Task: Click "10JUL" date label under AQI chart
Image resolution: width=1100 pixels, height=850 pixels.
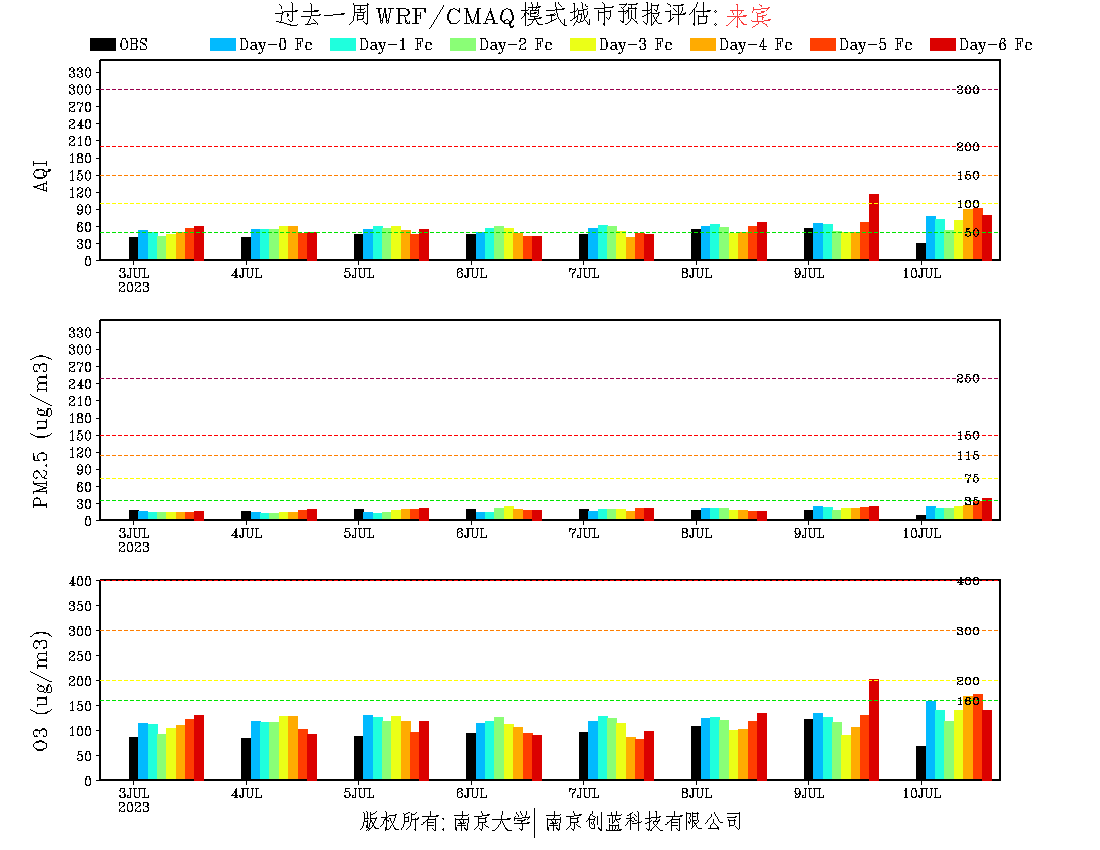Action: (x=921, y=273)
